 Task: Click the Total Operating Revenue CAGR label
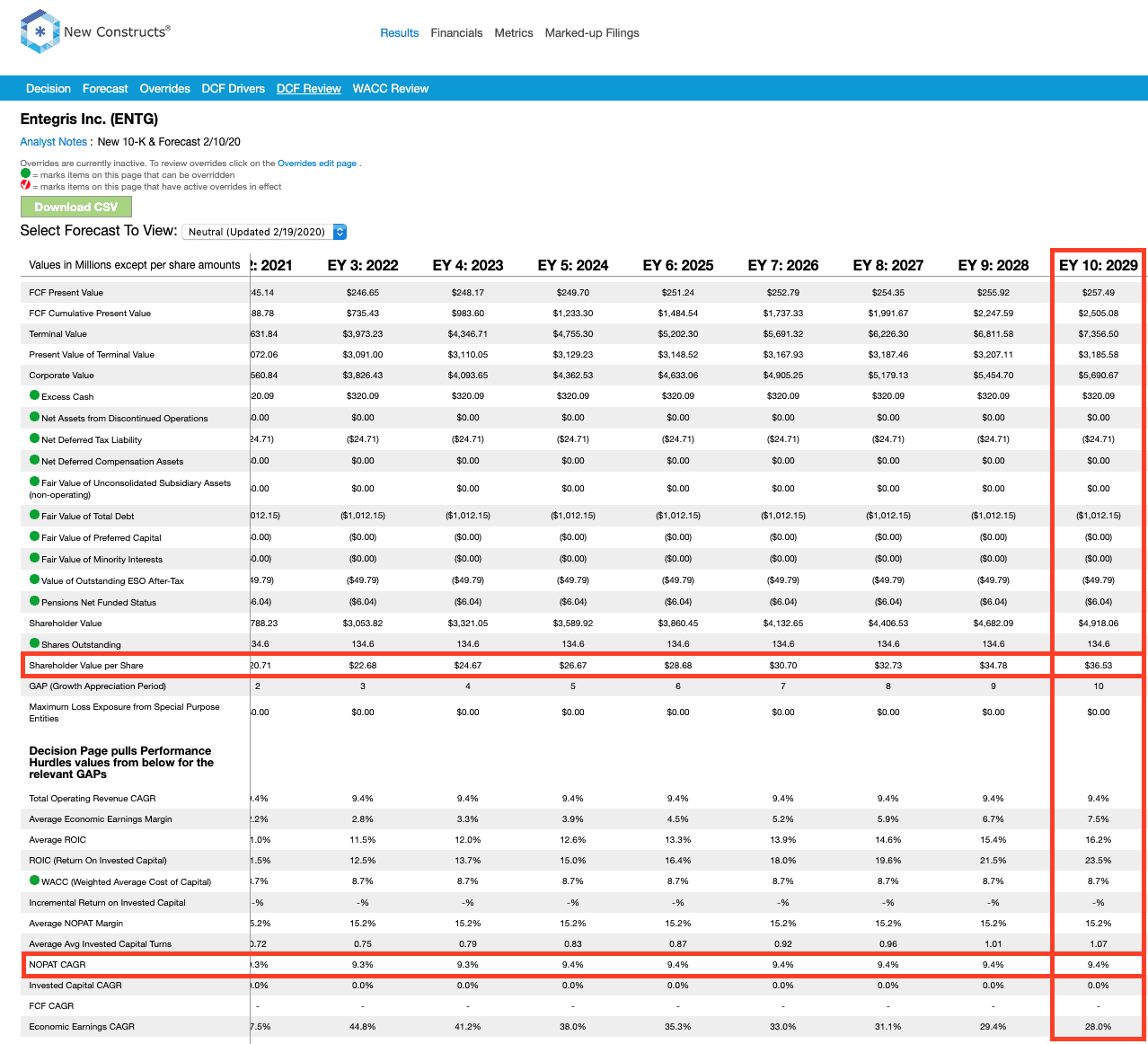click(x=92, y=799)
